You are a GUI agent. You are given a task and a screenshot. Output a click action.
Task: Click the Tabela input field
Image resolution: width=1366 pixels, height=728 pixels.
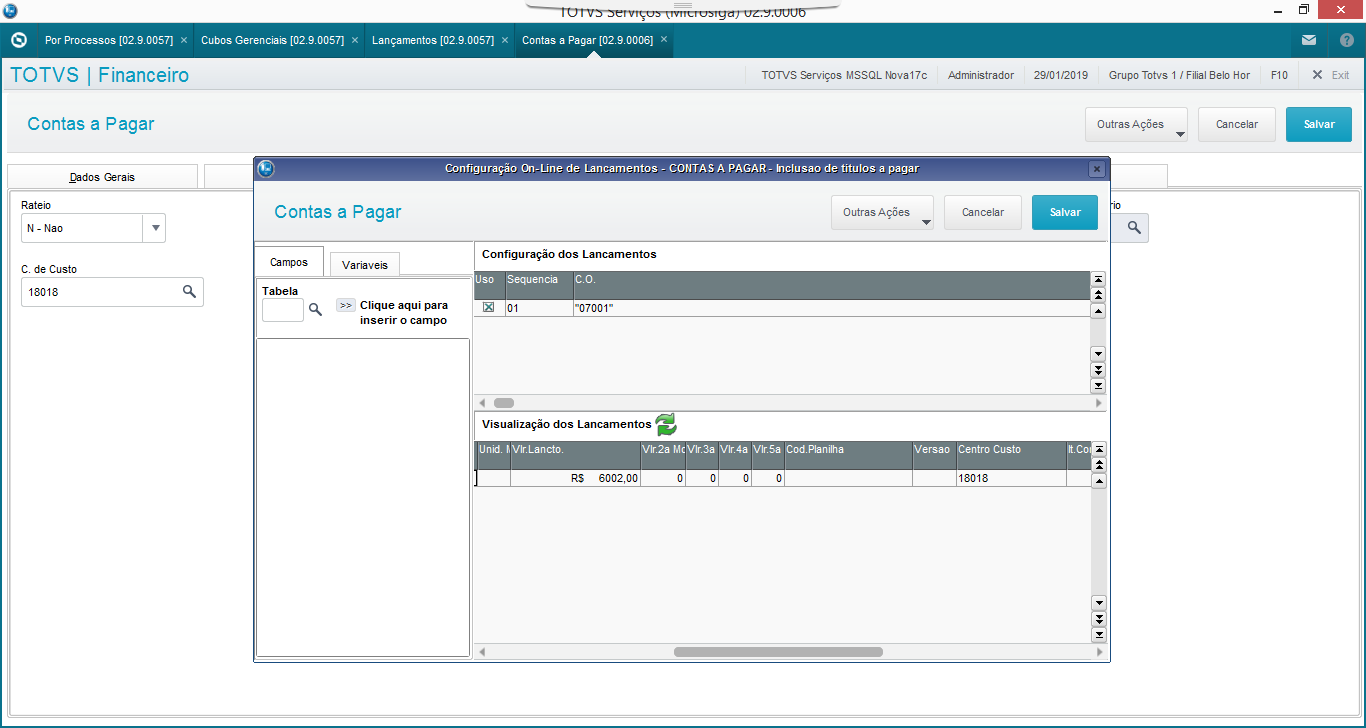pyautogui.click(x=283, y=310)
